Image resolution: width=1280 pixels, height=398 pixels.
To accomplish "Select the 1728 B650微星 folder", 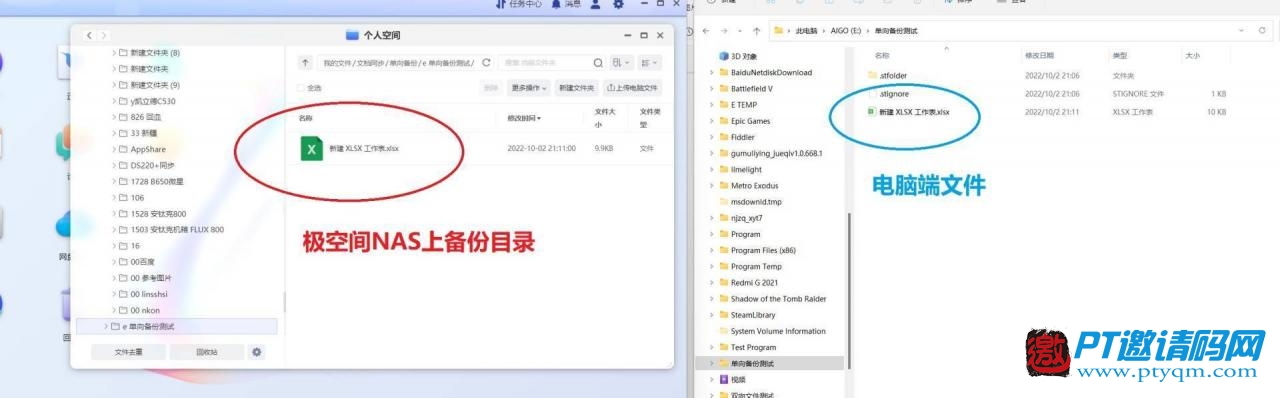I will pos(157,181).
